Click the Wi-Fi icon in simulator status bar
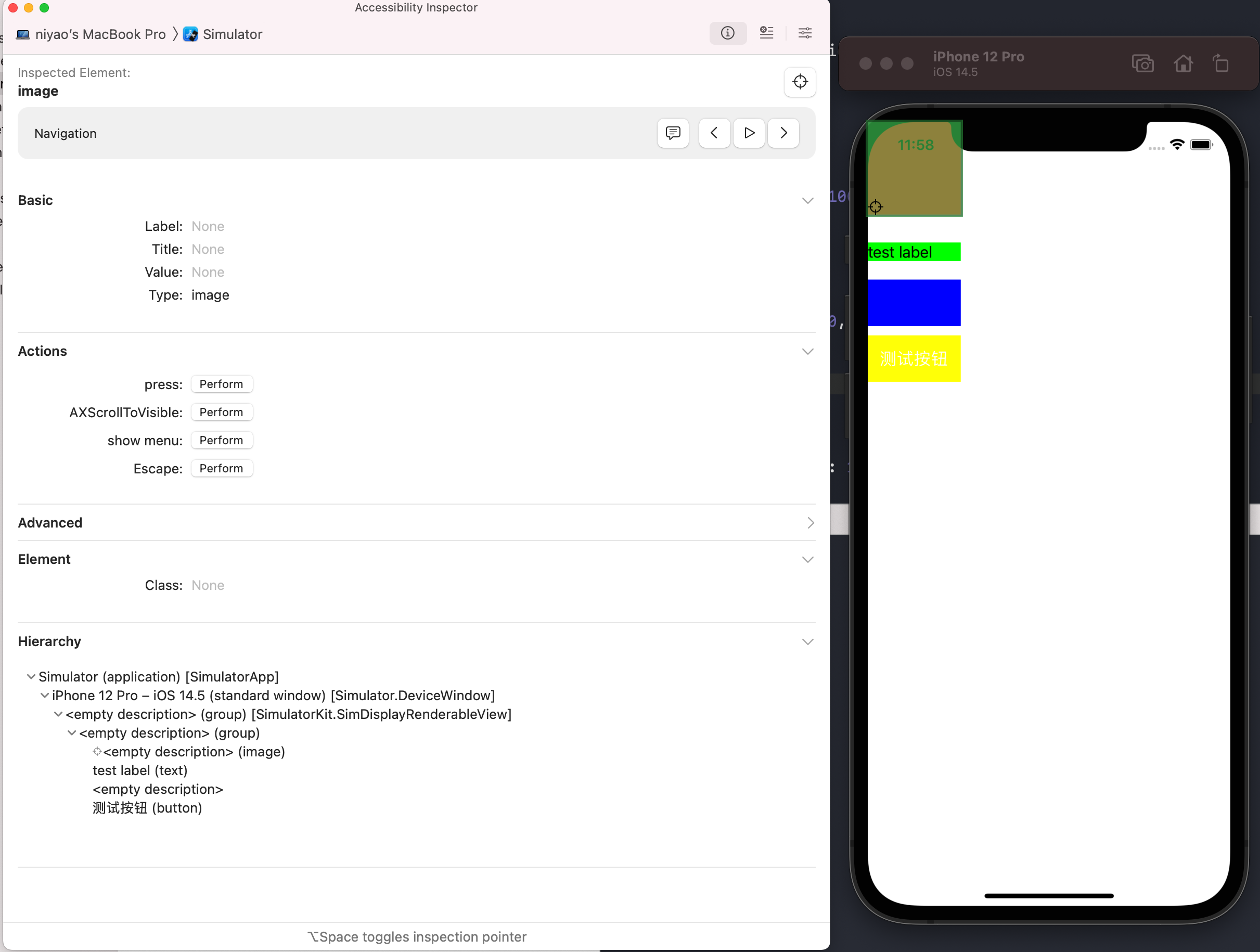The height and width of the screenshot is (952, 1260). click(1177, 145)
